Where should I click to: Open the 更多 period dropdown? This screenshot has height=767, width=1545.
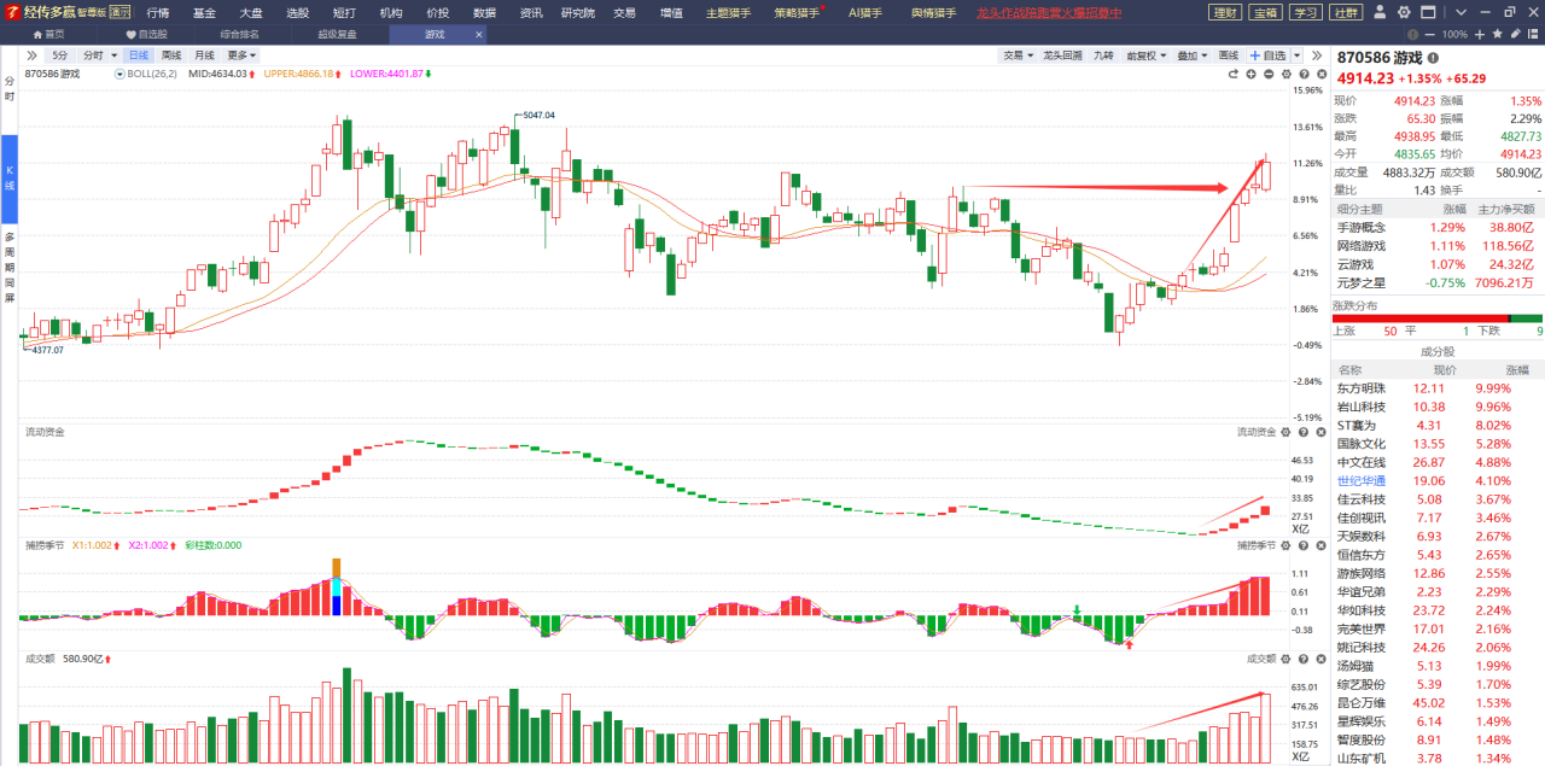[x=241, y=56]
